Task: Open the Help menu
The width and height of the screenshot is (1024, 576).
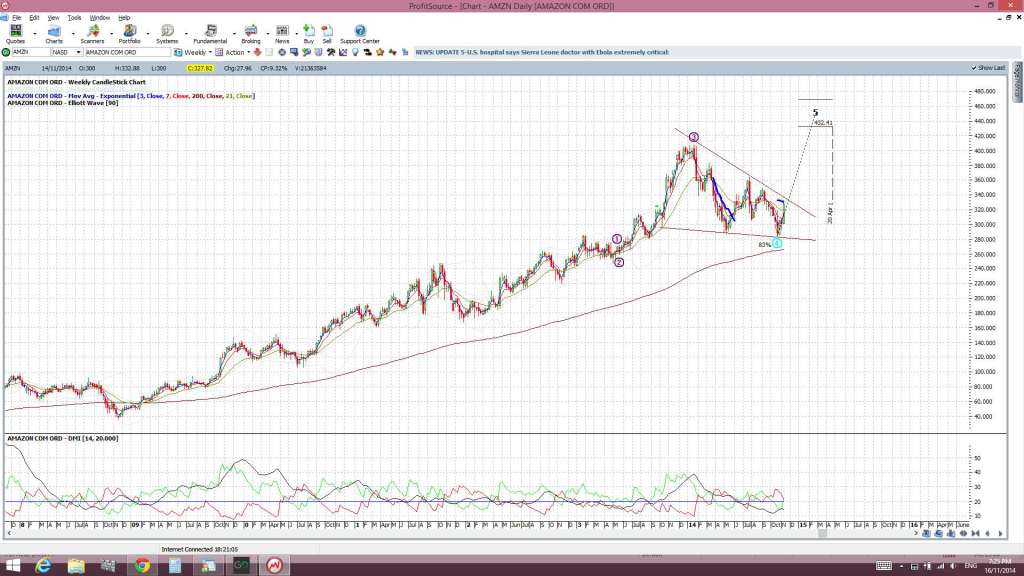Action: coord(124,18)
